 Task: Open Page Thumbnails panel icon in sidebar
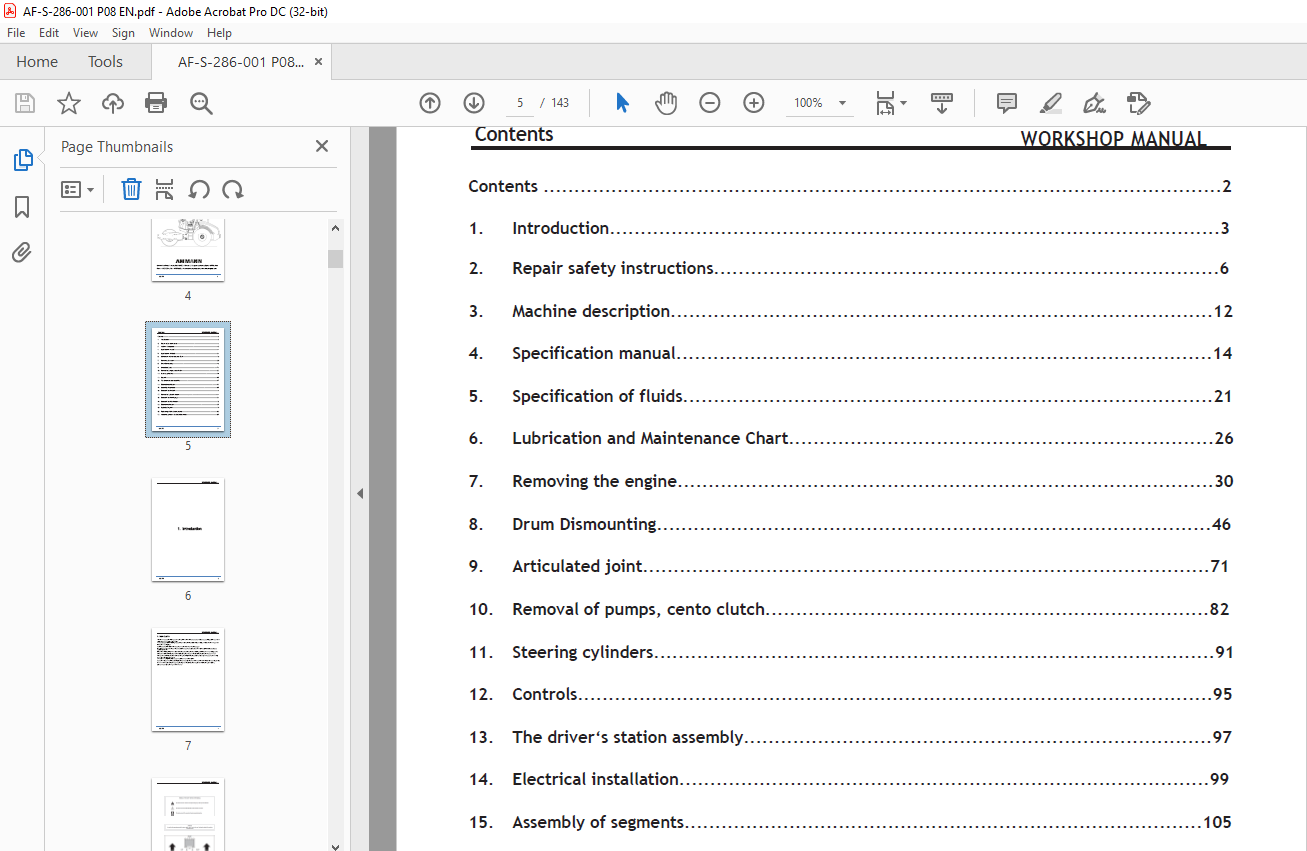pos(22,160)
